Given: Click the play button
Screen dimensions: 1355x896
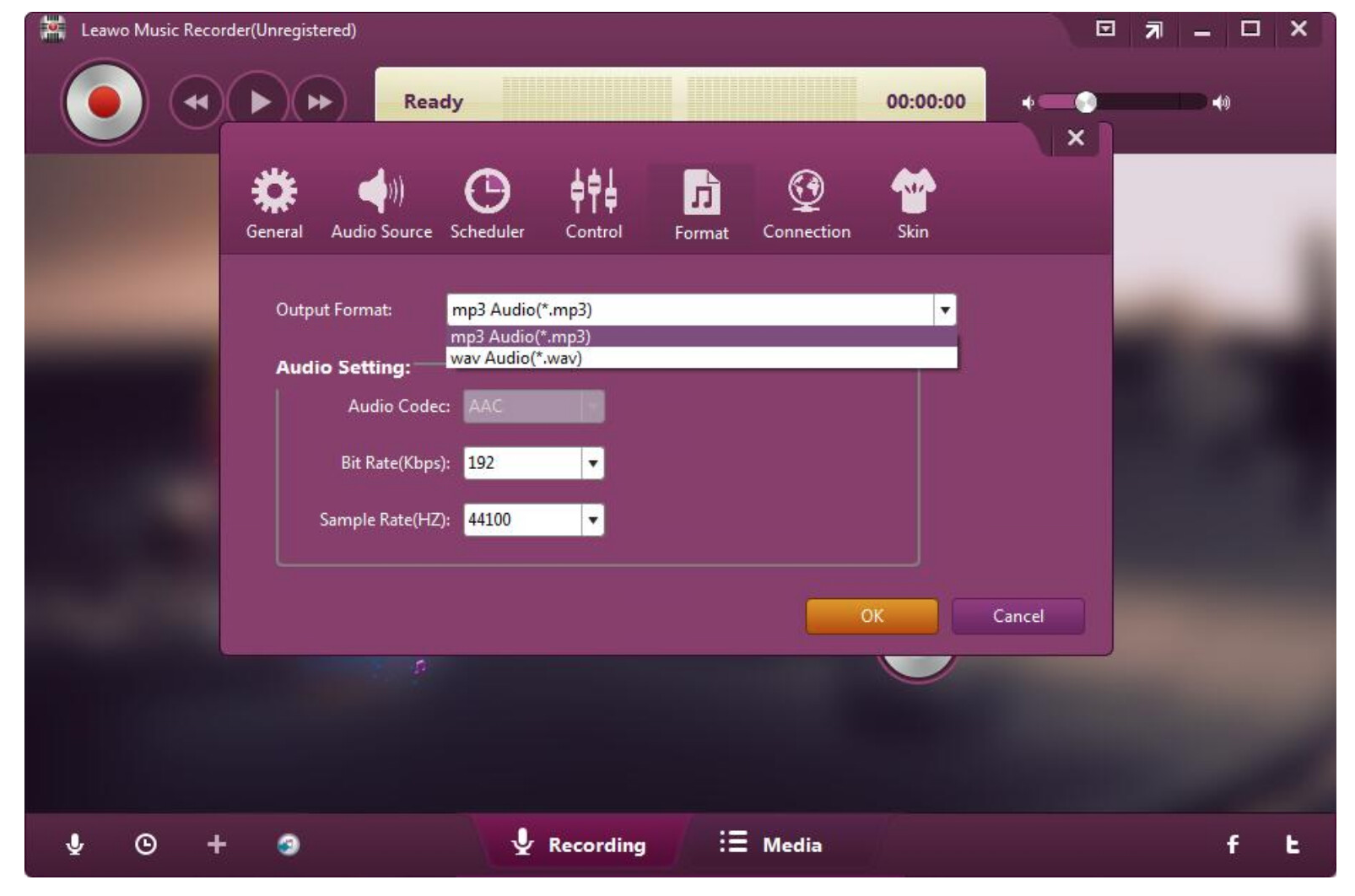Looking at the screenshot, I should (x=260, y=102).
